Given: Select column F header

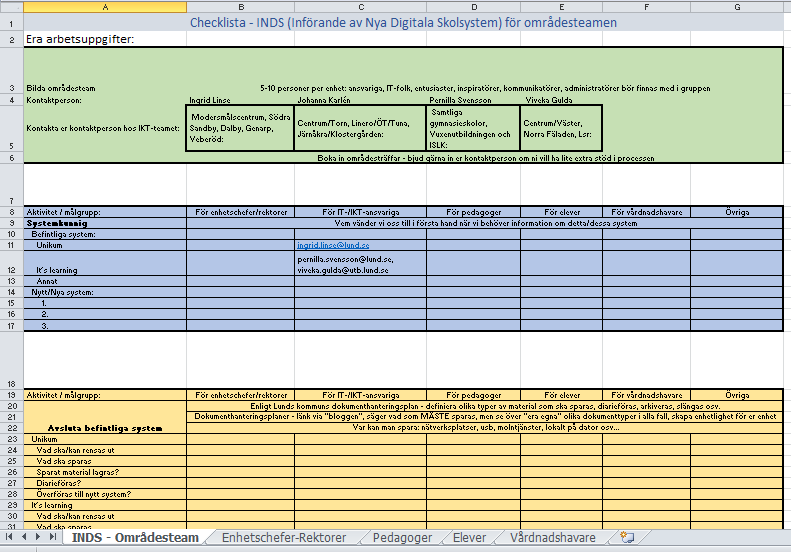Looking at the screenshot, I should coord(647,7).
